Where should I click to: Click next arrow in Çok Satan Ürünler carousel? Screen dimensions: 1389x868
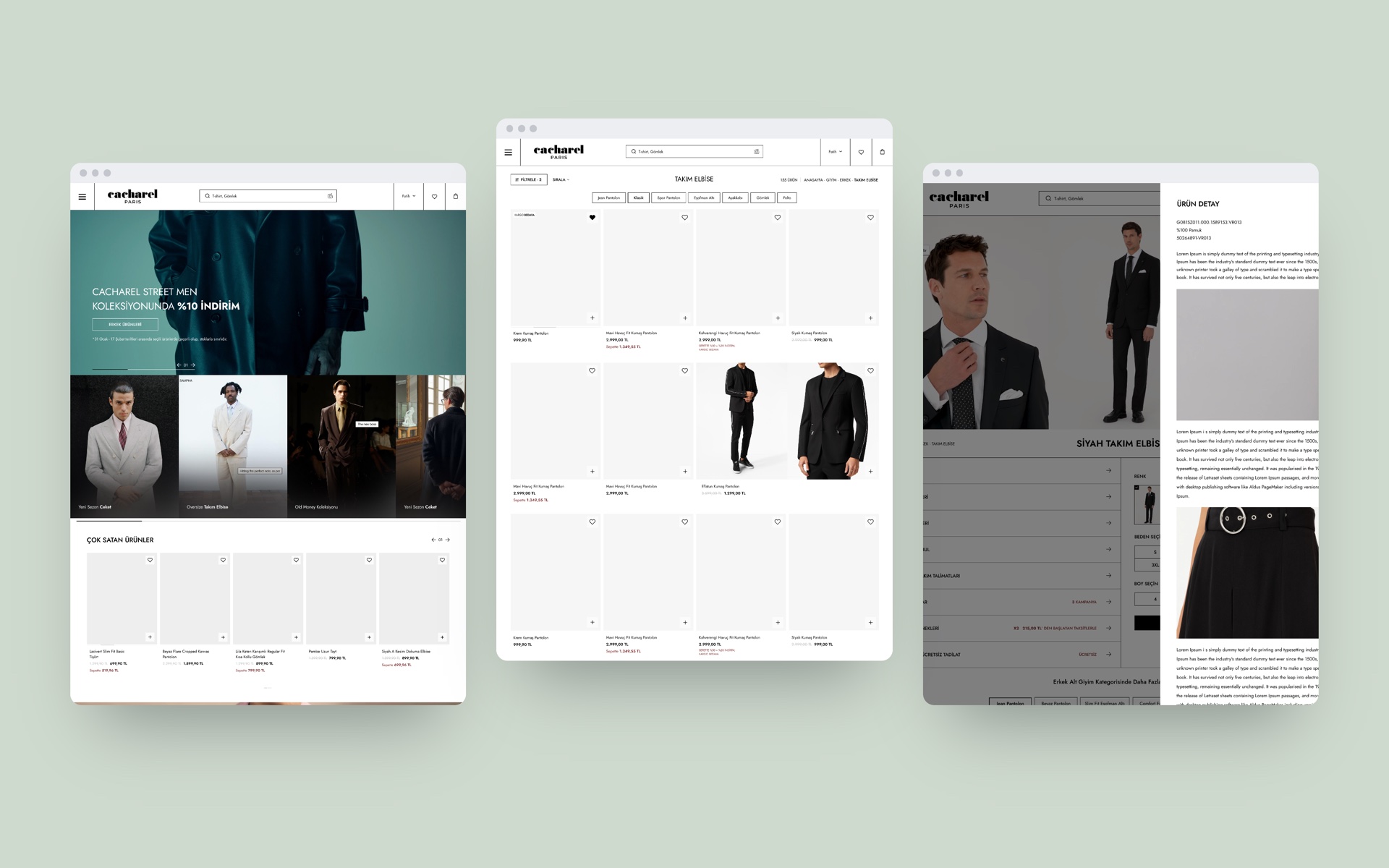[x=448, y=540]
